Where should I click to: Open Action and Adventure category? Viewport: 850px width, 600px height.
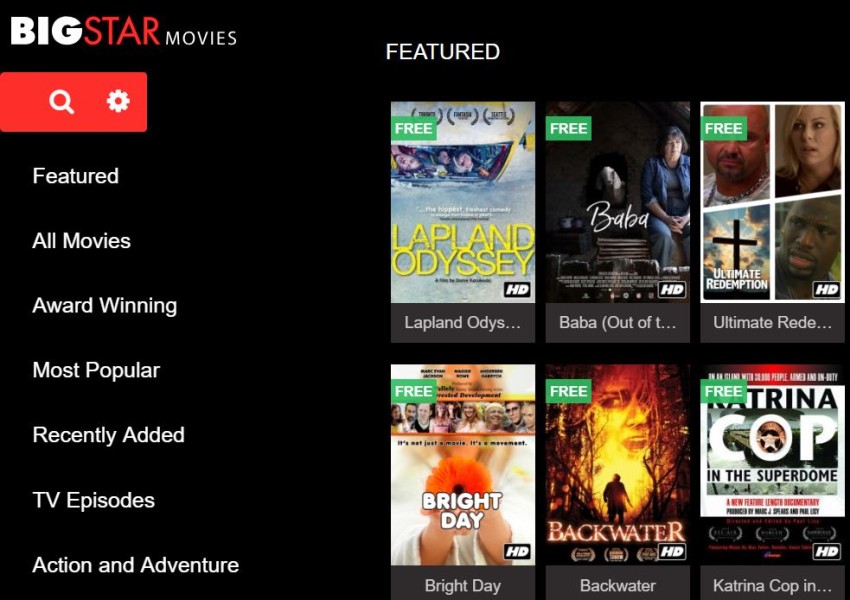(x=136, y=565)
